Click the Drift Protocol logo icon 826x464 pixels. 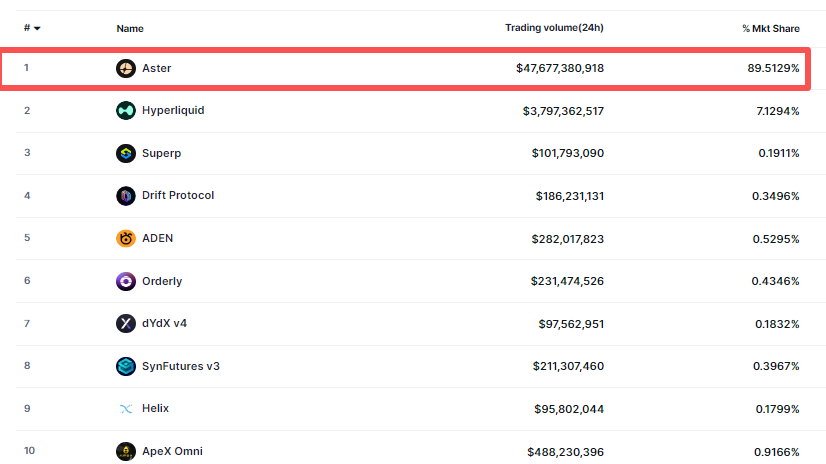pos(125,196)
